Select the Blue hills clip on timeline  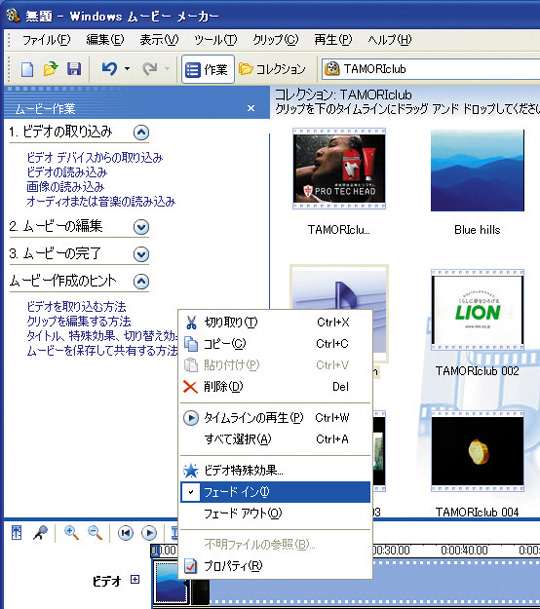click(x=171, y=583)
